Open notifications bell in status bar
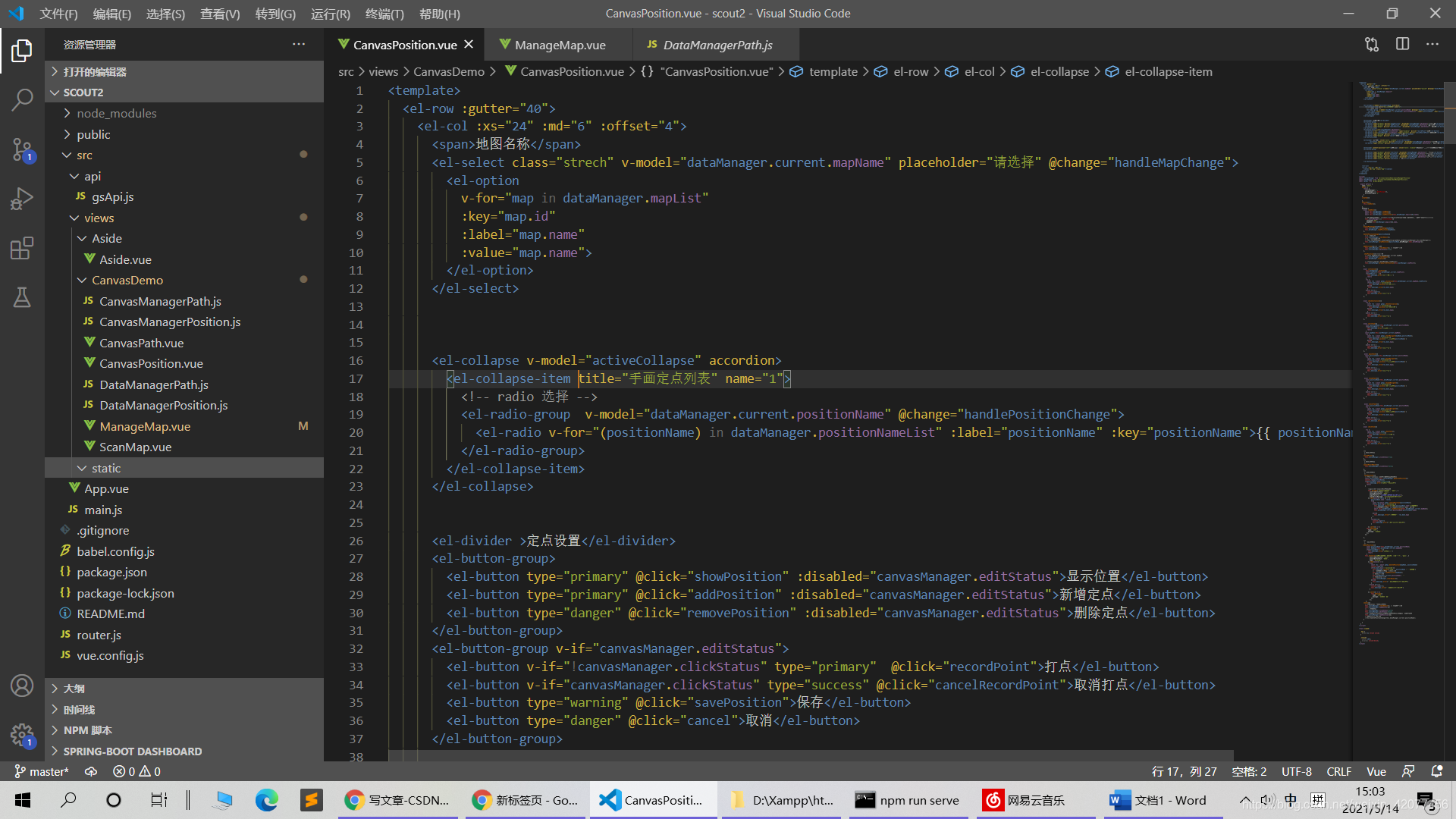This screenshot has height=819, width=1456. [1436, 771]
